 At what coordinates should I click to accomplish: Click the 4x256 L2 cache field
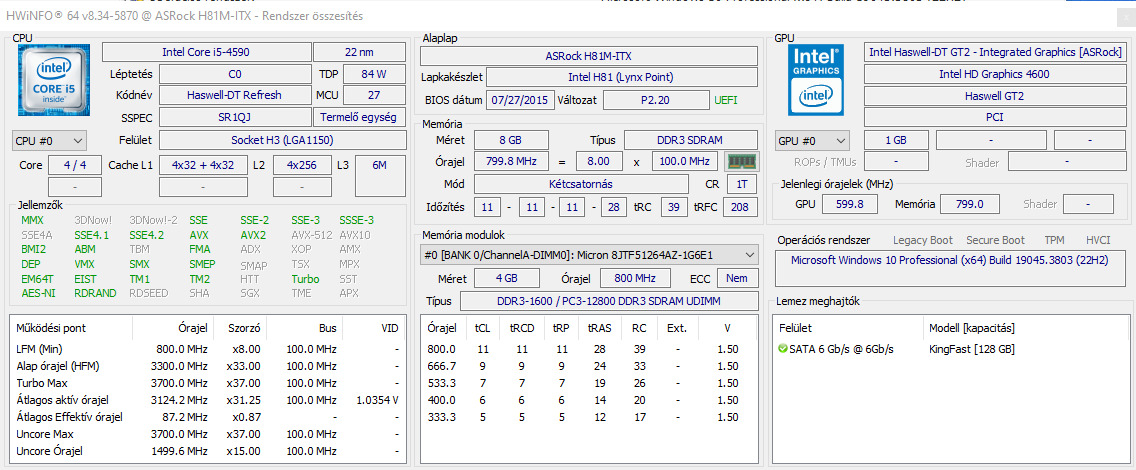tap(302, 165)
